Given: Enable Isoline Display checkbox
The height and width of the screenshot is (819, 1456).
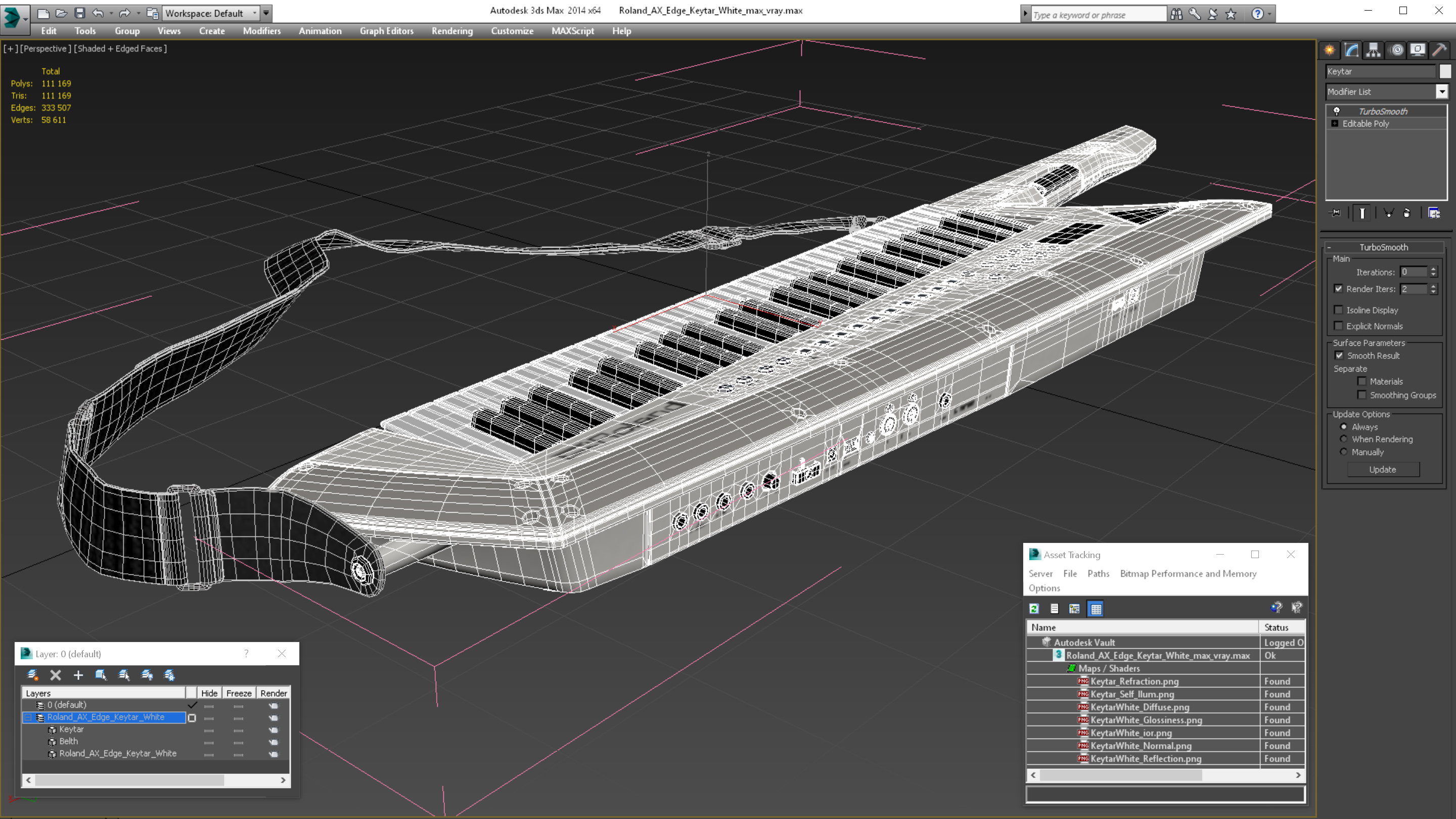Looking at the screenshot, I should pyautogui.click(x=1338, y=310).
